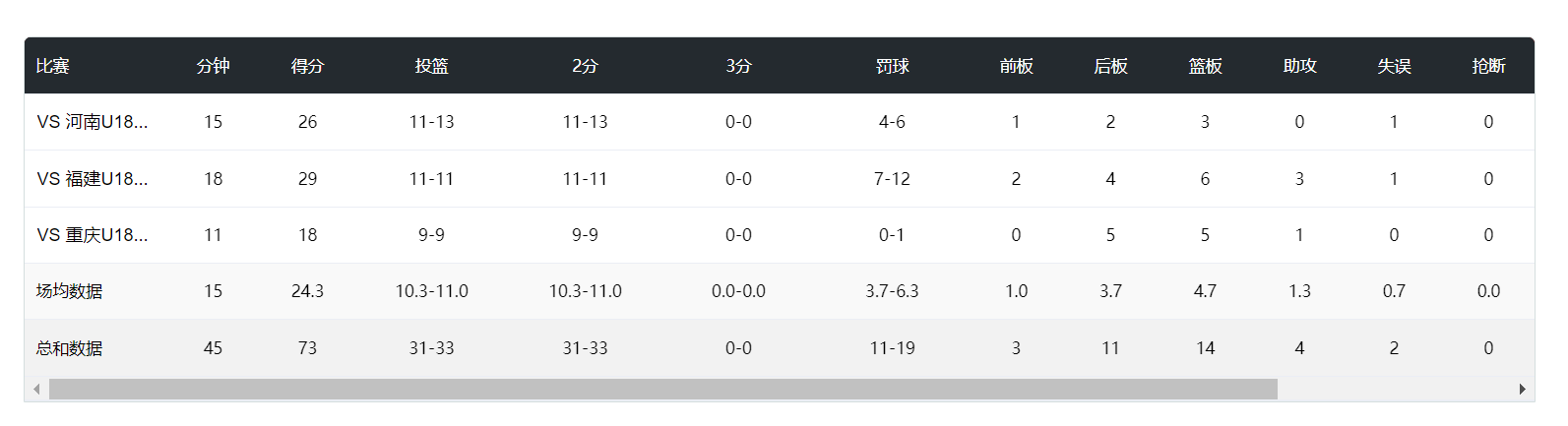Open the VS 福建U18 game row
Image resolution: width=1568 pixels, height=426 pixels.
pos(93,179)
